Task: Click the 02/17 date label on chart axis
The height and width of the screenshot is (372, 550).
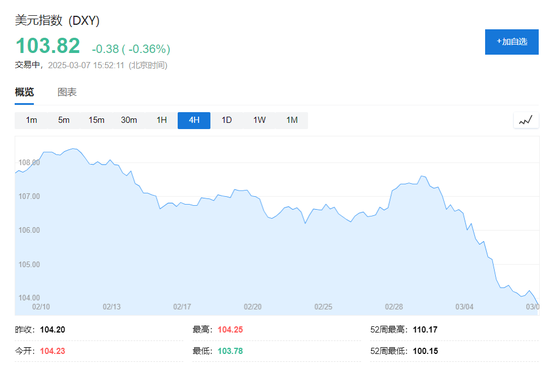Action: pos(182,307)
